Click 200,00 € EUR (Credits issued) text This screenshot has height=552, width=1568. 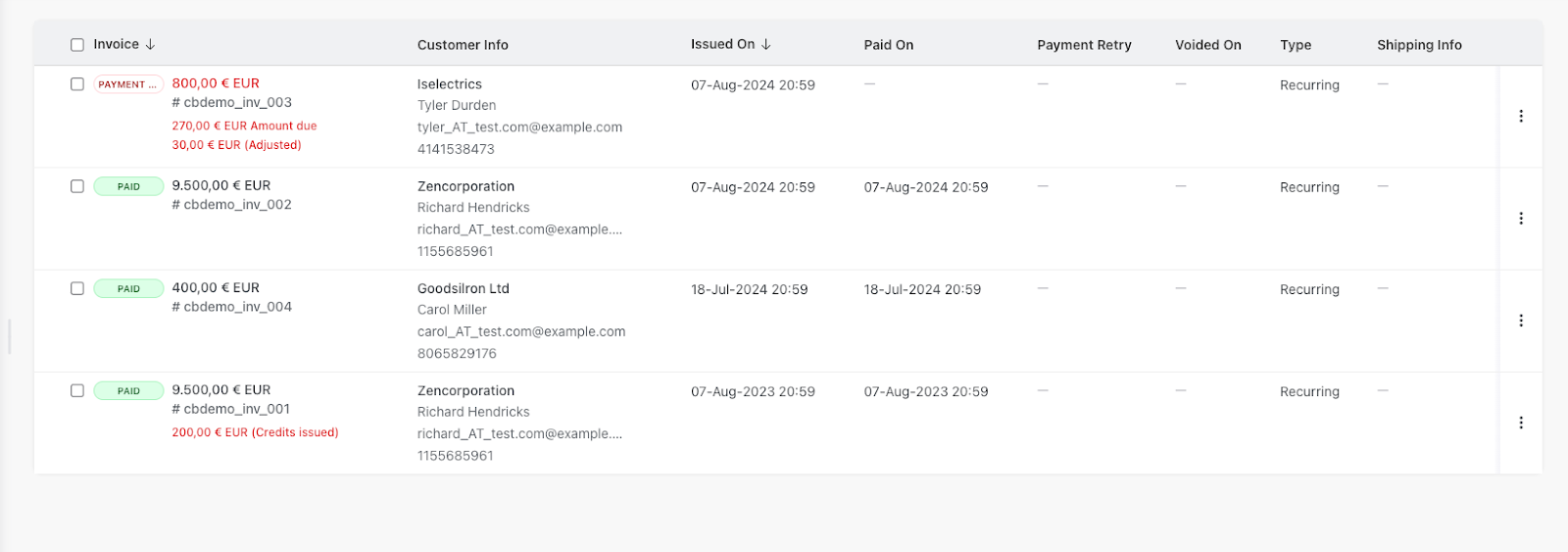tap(255, 432)
